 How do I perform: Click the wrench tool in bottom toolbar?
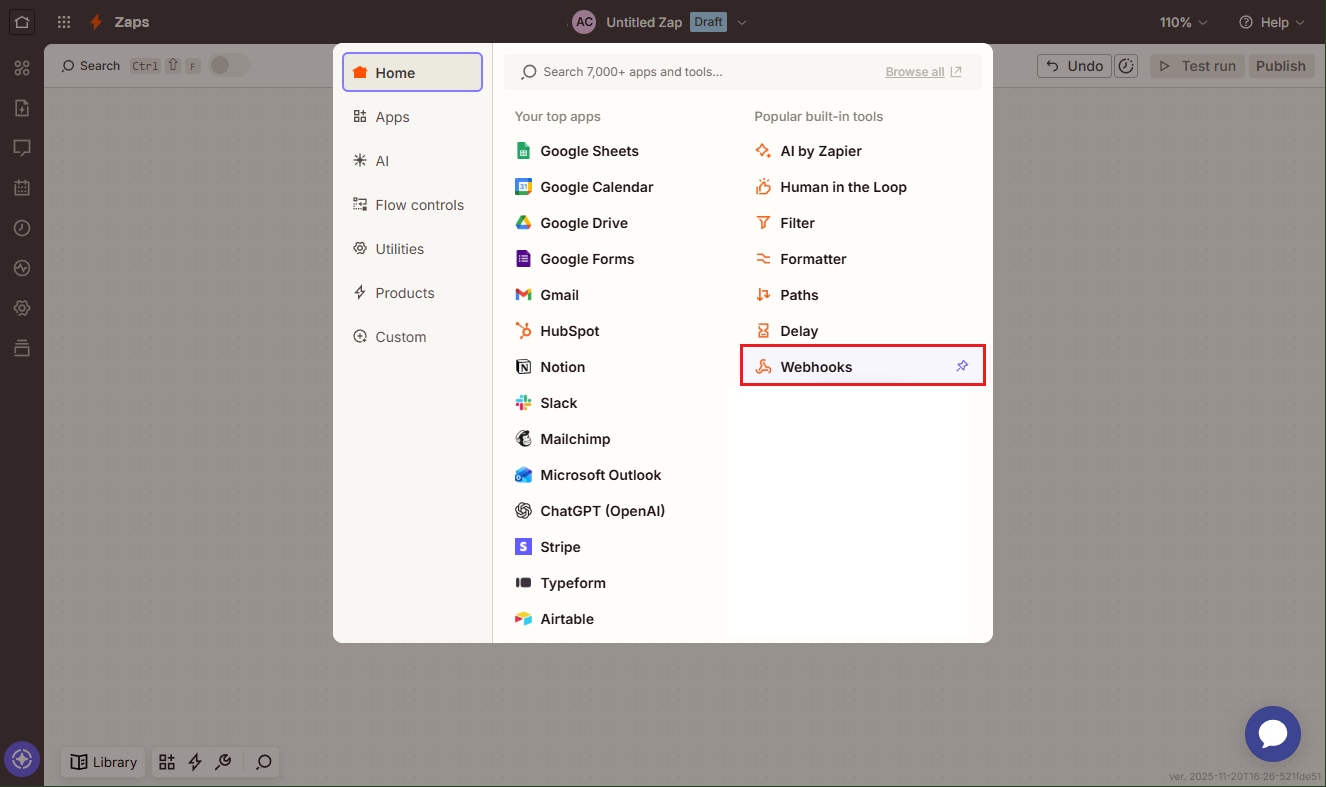click(x=224, y=762)
